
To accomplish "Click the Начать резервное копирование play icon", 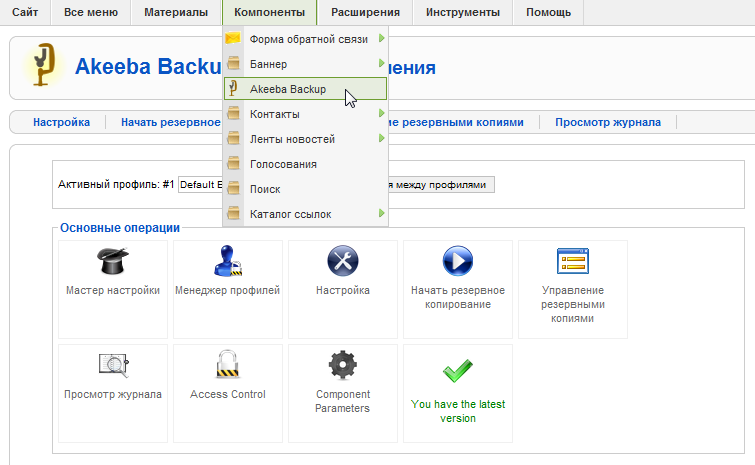I will [x=458, y=261].
